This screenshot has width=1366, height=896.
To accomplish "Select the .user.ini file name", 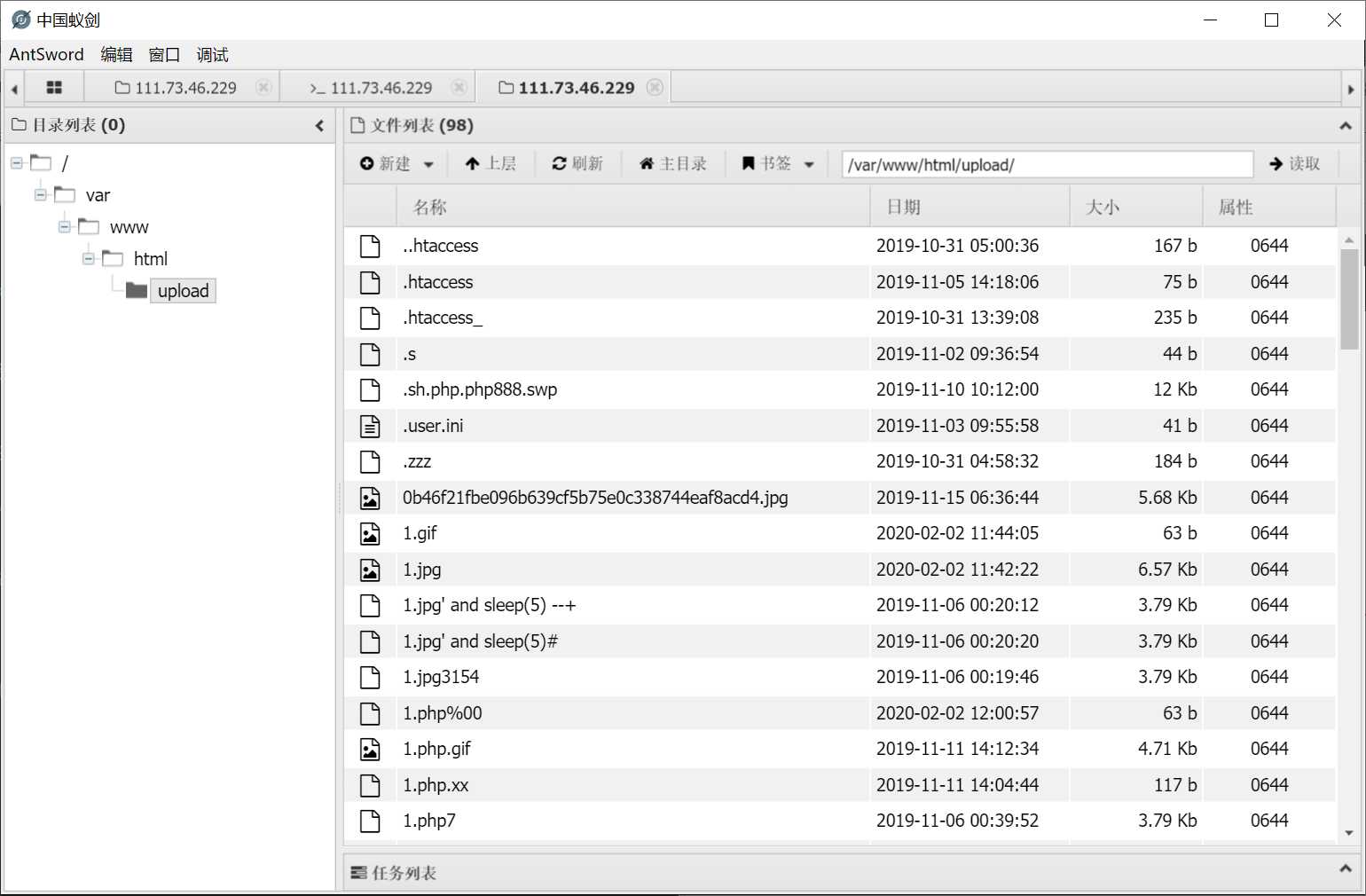I will (x=433, y=426).
